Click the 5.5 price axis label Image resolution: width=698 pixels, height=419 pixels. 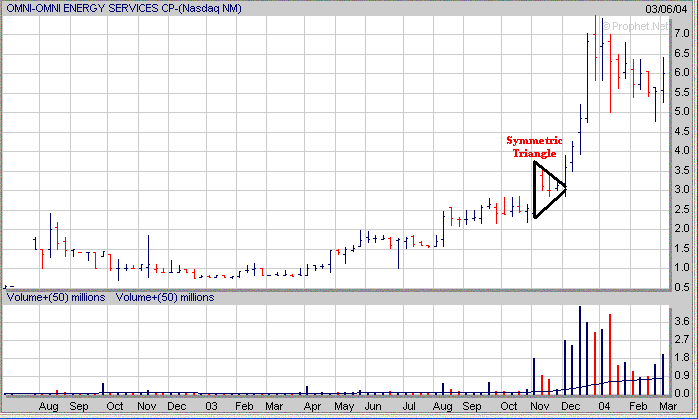click(x=682, y=92)
